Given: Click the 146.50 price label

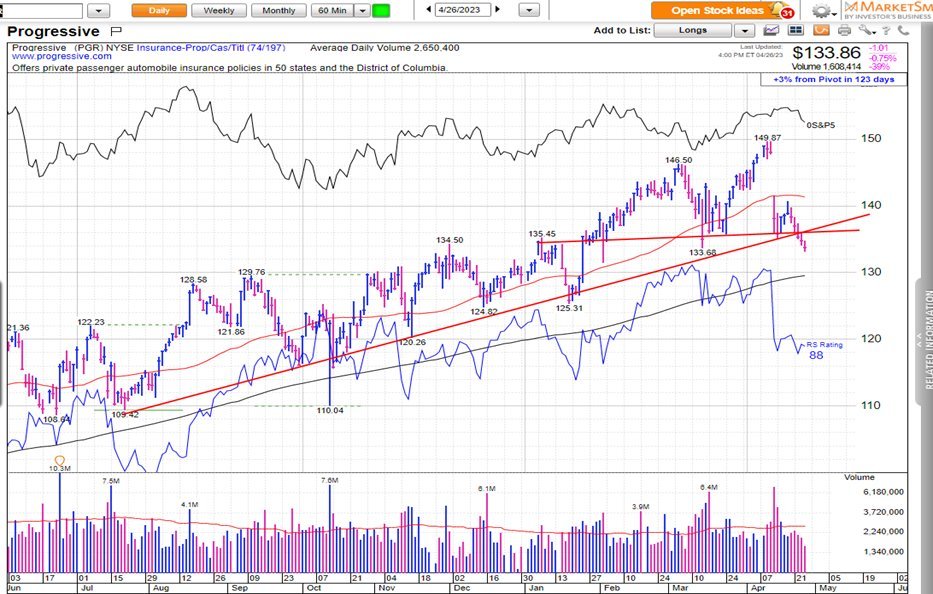Looking at the screenshot, I should point(679,160).
